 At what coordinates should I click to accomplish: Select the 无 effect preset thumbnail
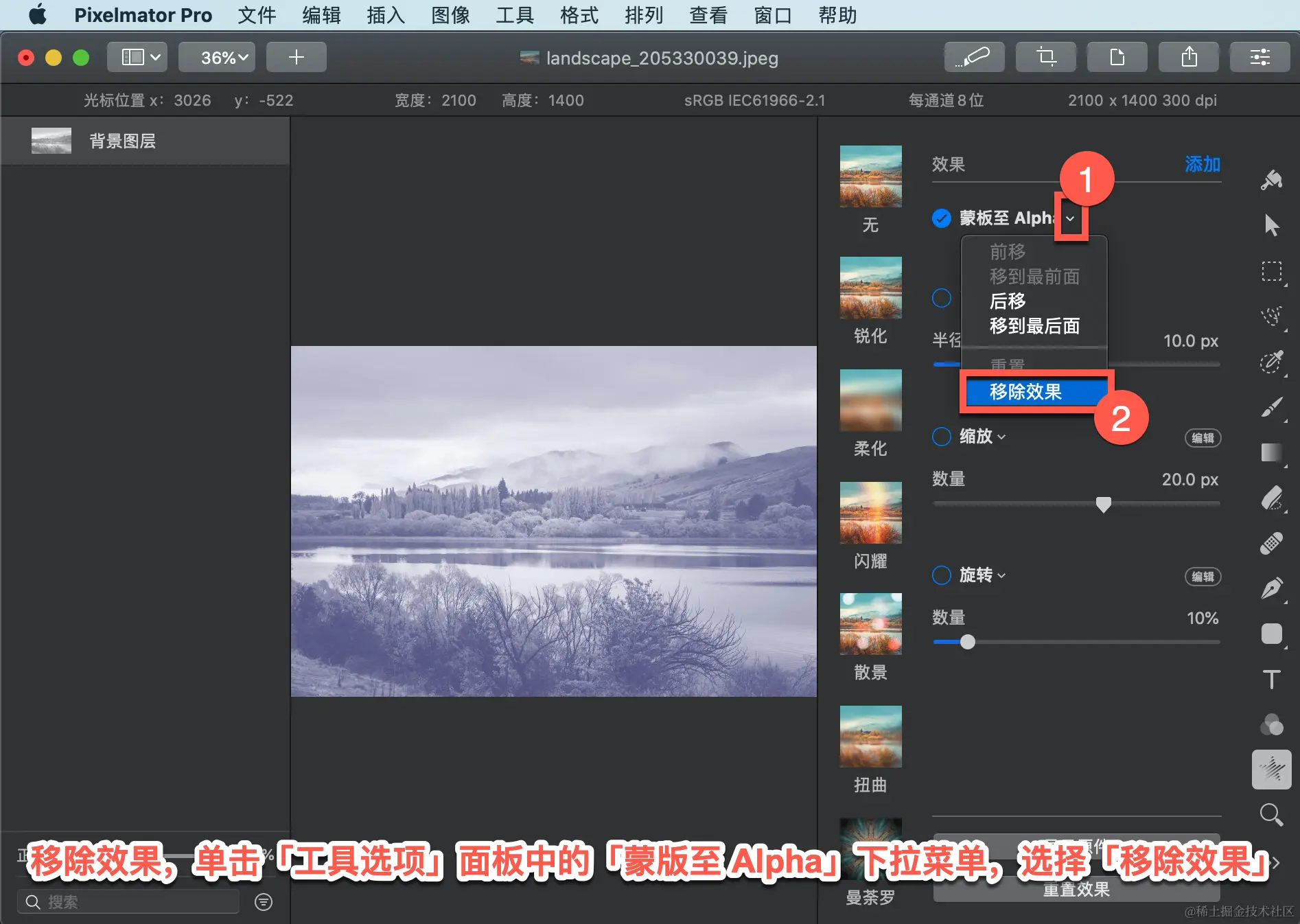click(870, 176)
